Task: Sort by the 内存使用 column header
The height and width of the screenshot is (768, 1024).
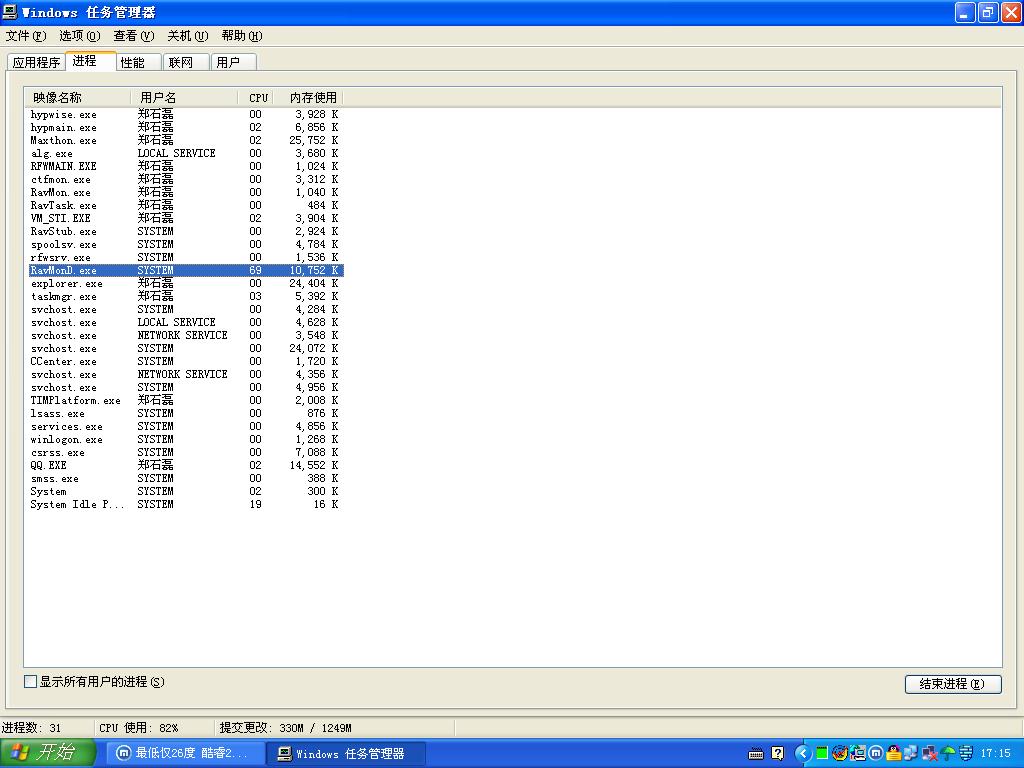Action: (x=308, y=98)
